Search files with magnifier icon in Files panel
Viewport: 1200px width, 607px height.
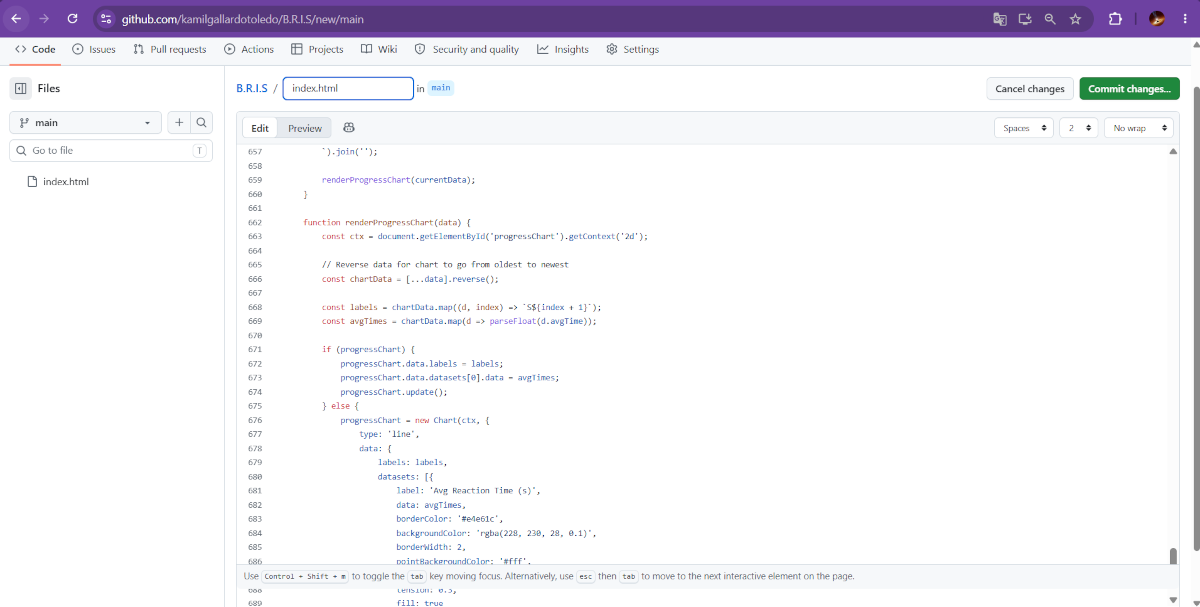point(201,122)
